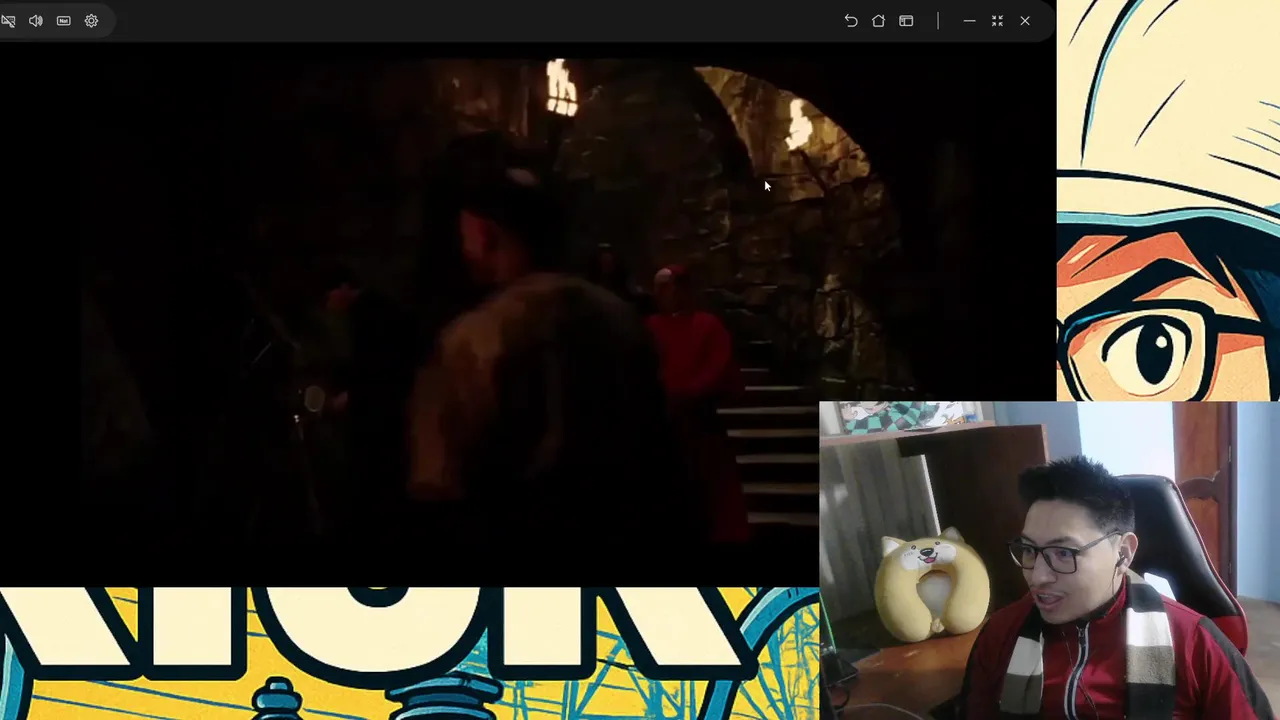Click the Nat mode icon in the toolbar
1280x720 pixels.
pos(64,21)
